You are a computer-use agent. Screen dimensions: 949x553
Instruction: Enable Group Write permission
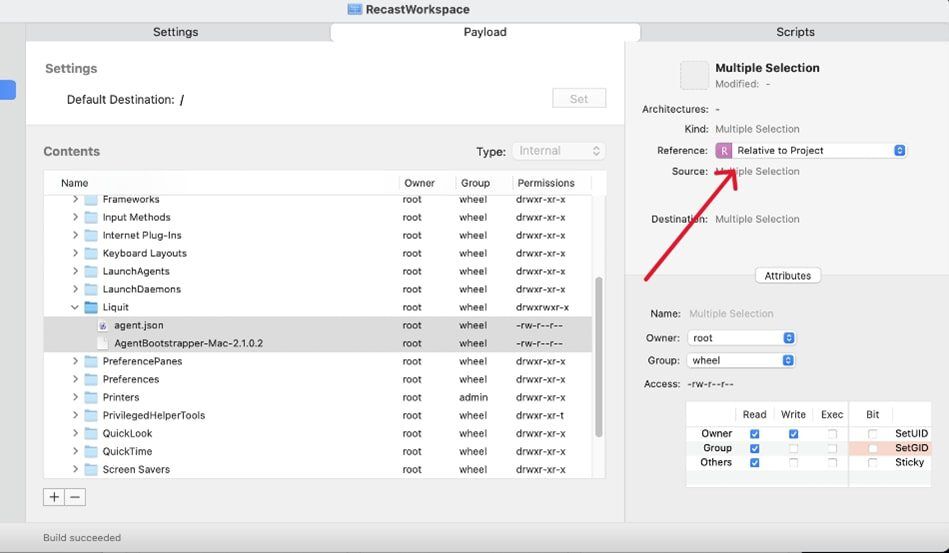793,448
